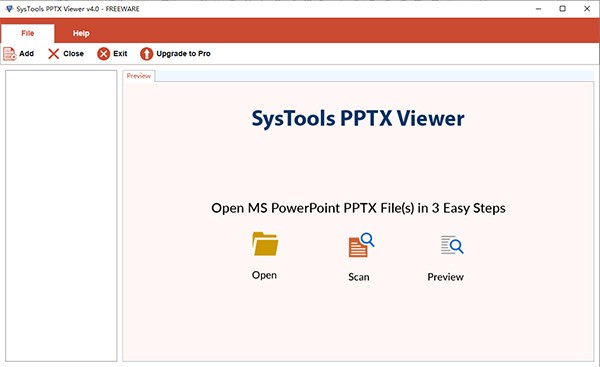The height and width of the screenshot is (367, 600).
Task: Click the Upgrade to Pro label
Action: (183, 54)
